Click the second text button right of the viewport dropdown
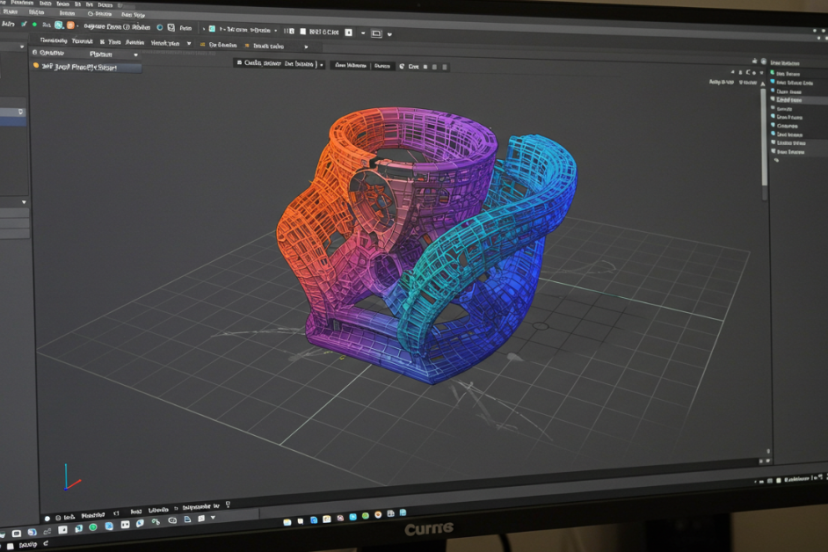This screenshot has height=552, width=828. click(x=382, y=65)
